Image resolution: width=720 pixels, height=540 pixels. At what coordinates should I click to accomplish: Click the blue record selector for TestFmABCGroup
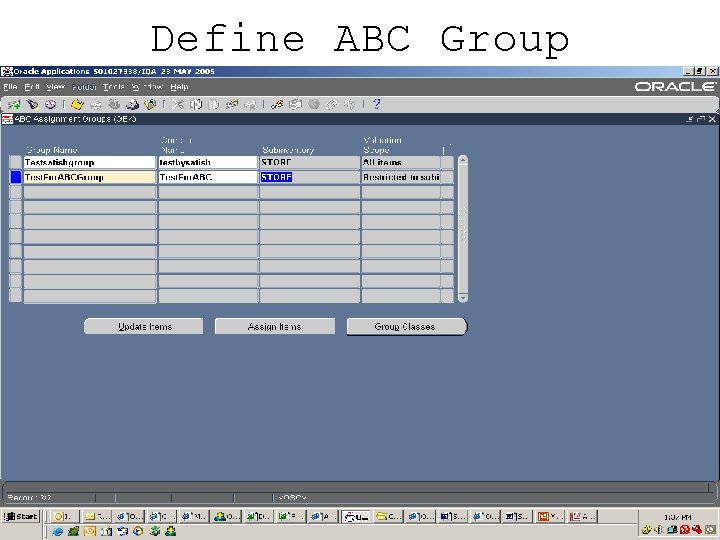click(16, 177)
